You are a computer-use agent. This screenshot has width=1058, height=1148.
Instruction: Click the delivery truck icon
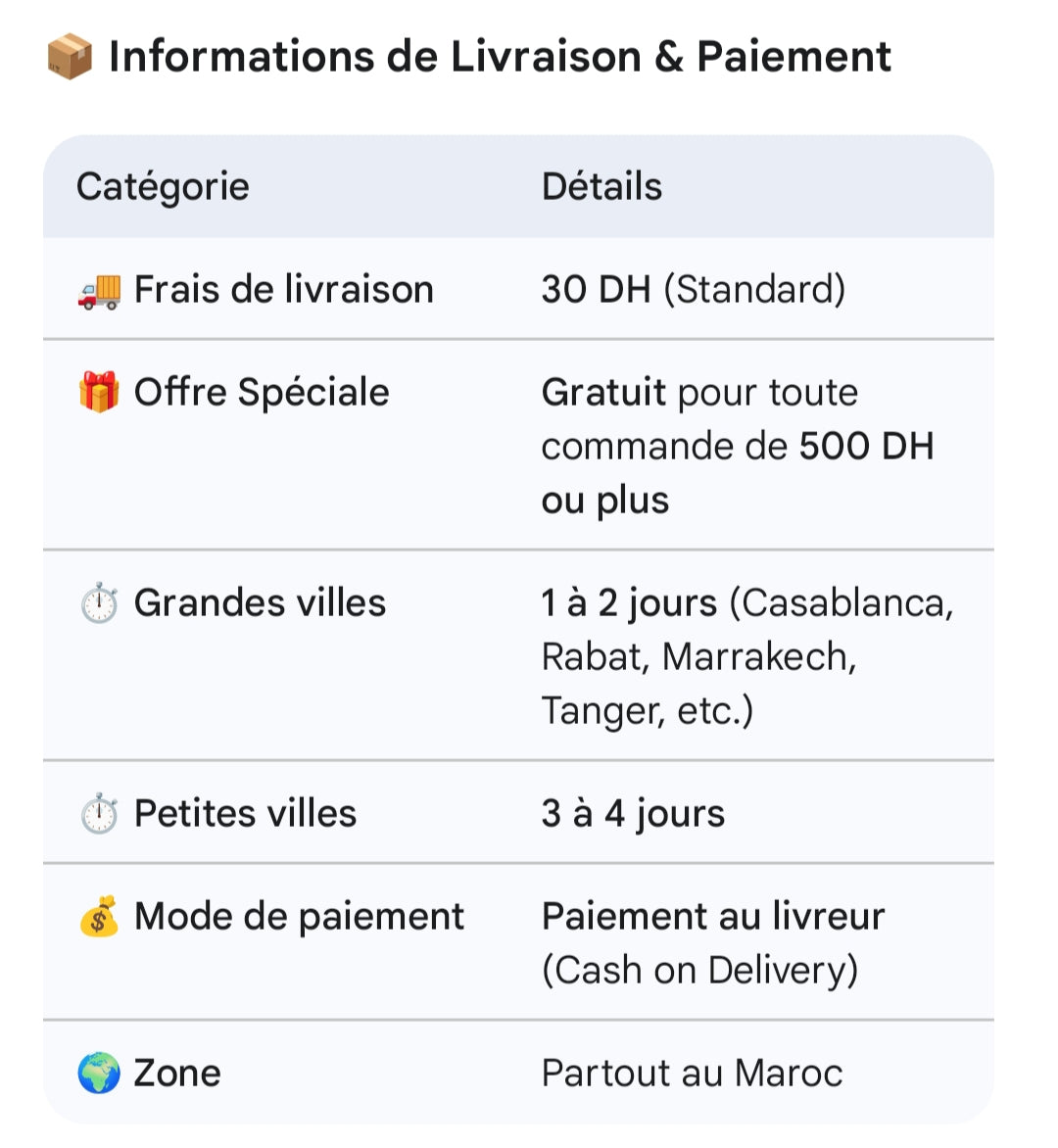pyautogui.click(x=99, y=290)
